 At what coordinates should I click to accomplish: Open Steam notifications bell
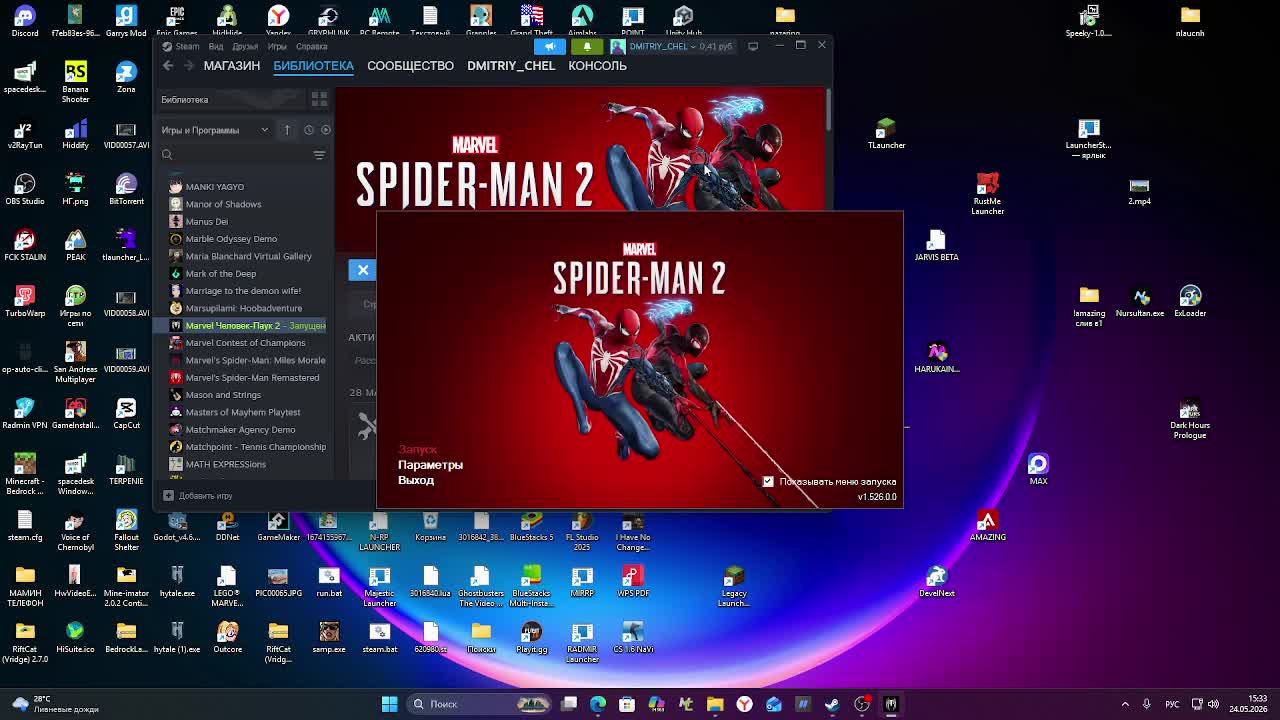click(587, 46)
